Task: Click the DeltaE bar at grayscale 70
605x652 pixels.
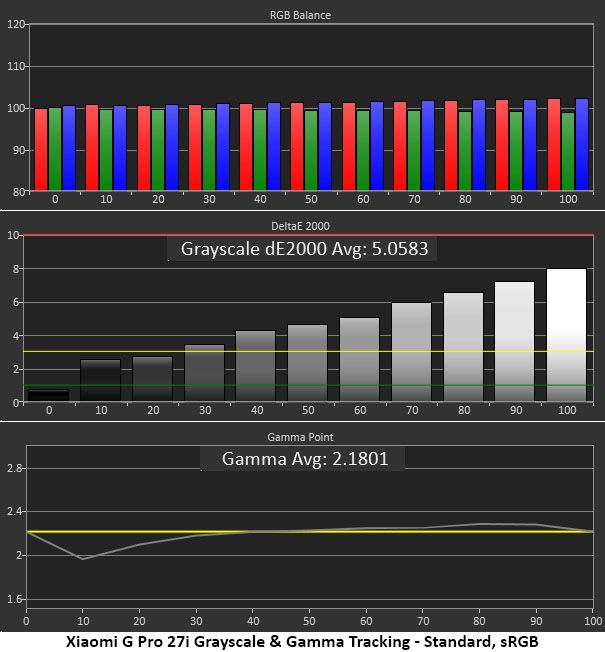Action: (411, 352)
